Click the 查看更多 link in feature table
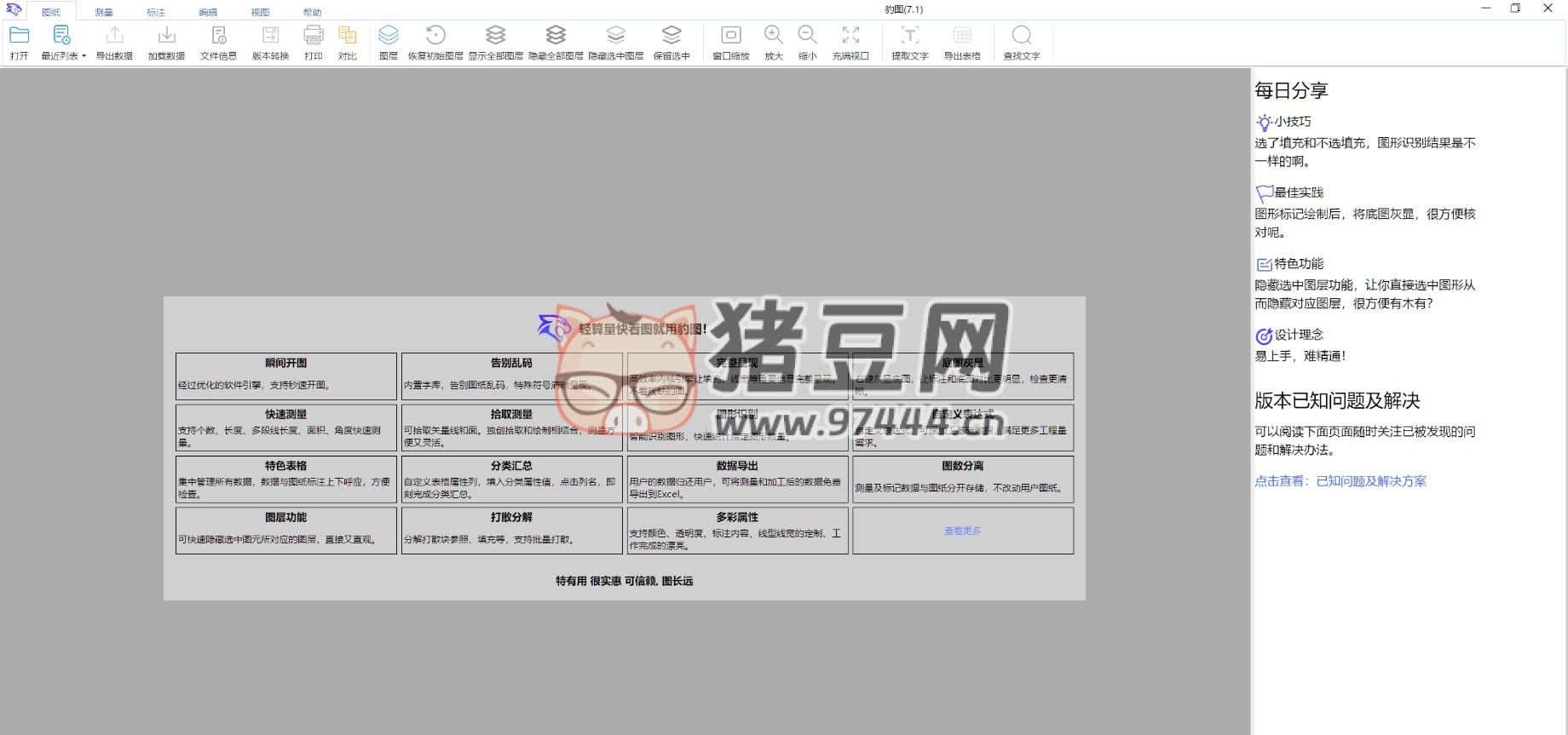Image resolution: width=1568 pixels, height=735 pixels. click(x=962, y=531)
